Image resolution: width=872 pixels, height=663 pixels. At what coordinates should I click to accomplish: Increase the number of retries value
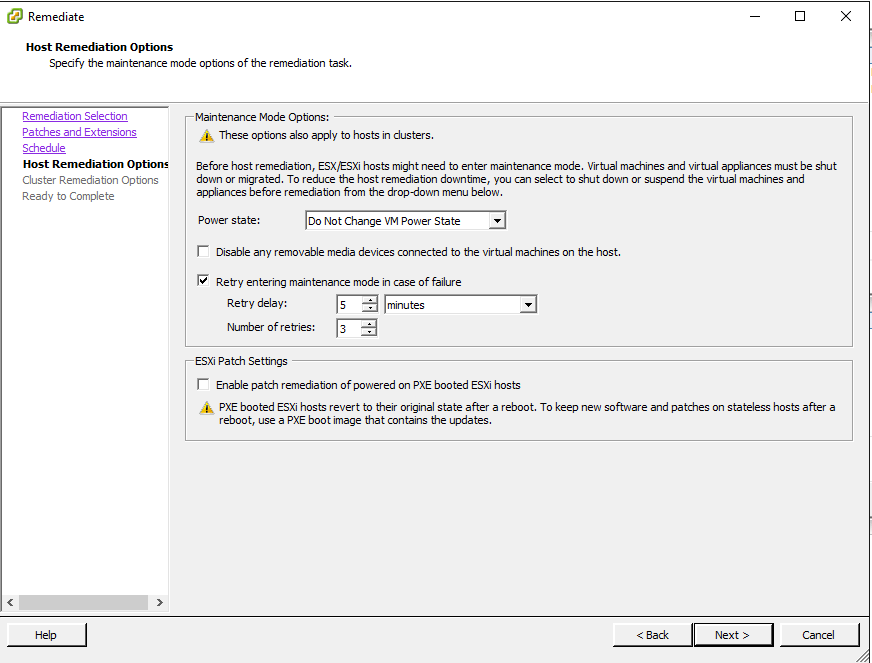point(370,323)
